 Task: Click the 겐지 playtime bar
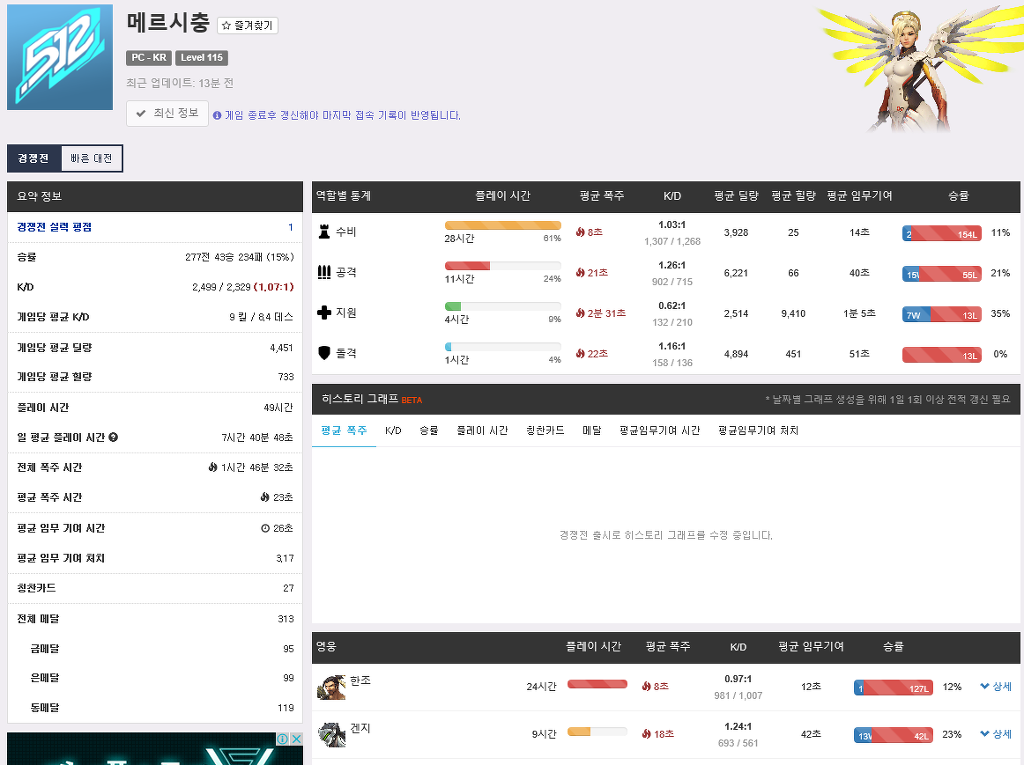(x=597, y=732)
